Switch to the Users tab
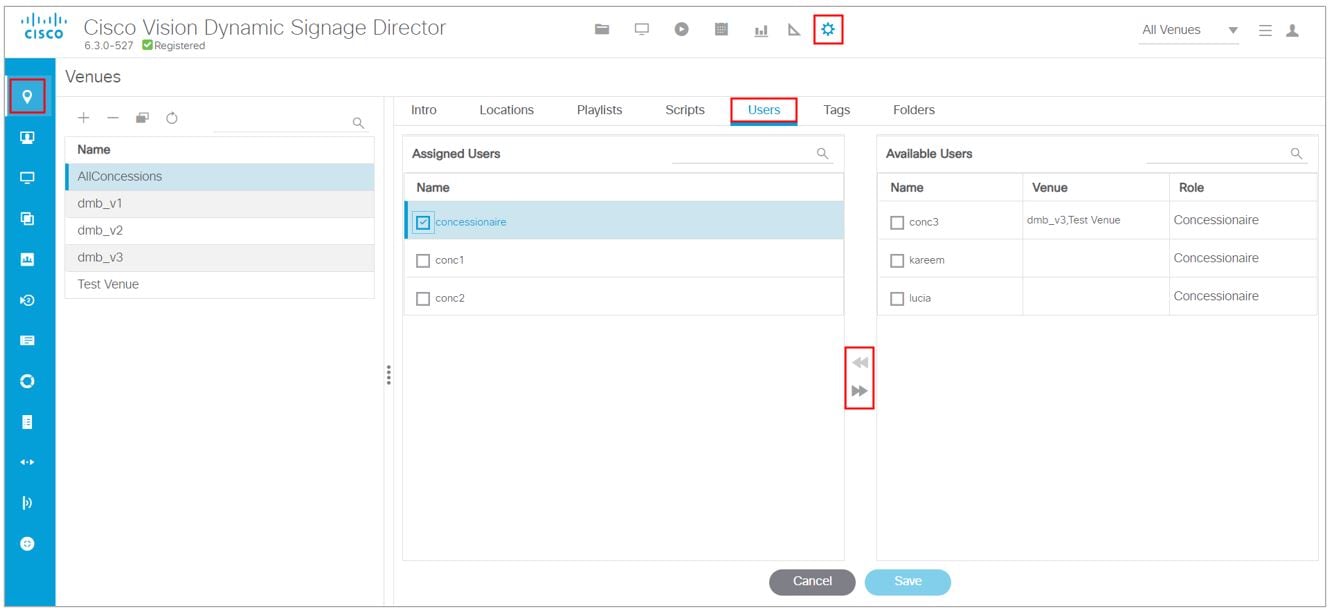The height and width of the screenshot is (616, 1335). coord(764,110)
